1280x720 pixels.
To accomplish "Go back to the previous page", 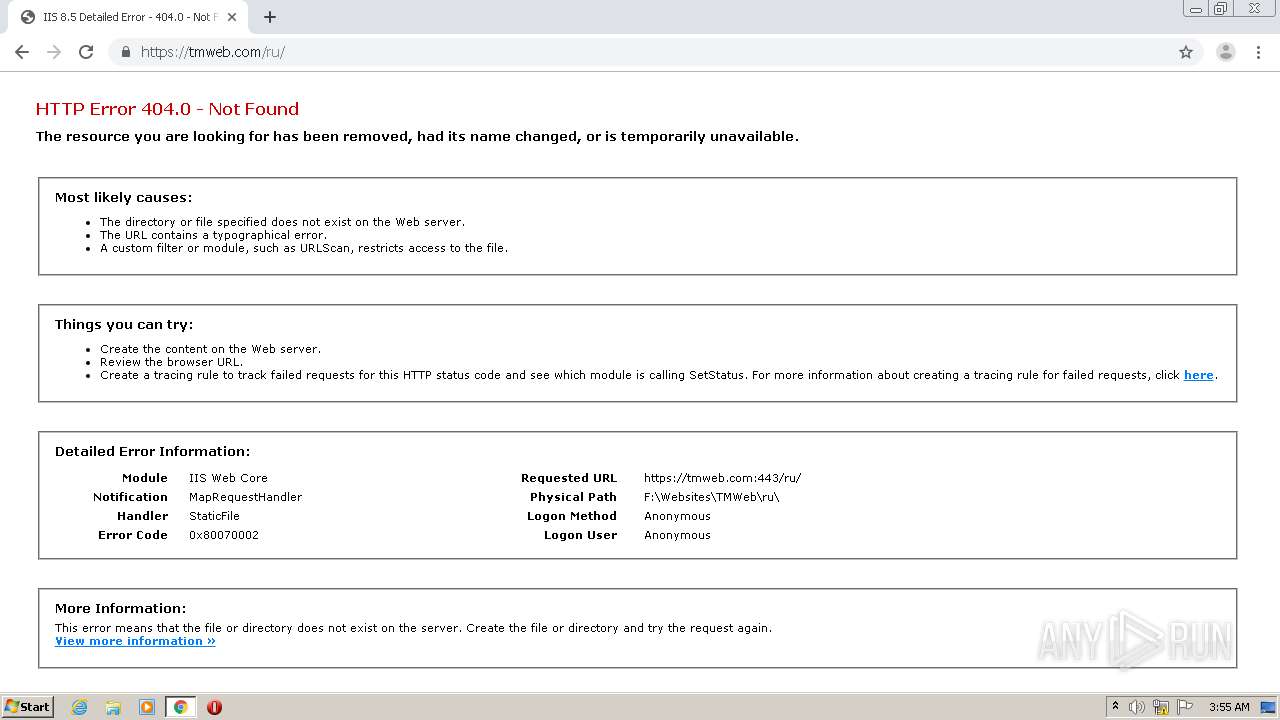I will pos(22,52).
